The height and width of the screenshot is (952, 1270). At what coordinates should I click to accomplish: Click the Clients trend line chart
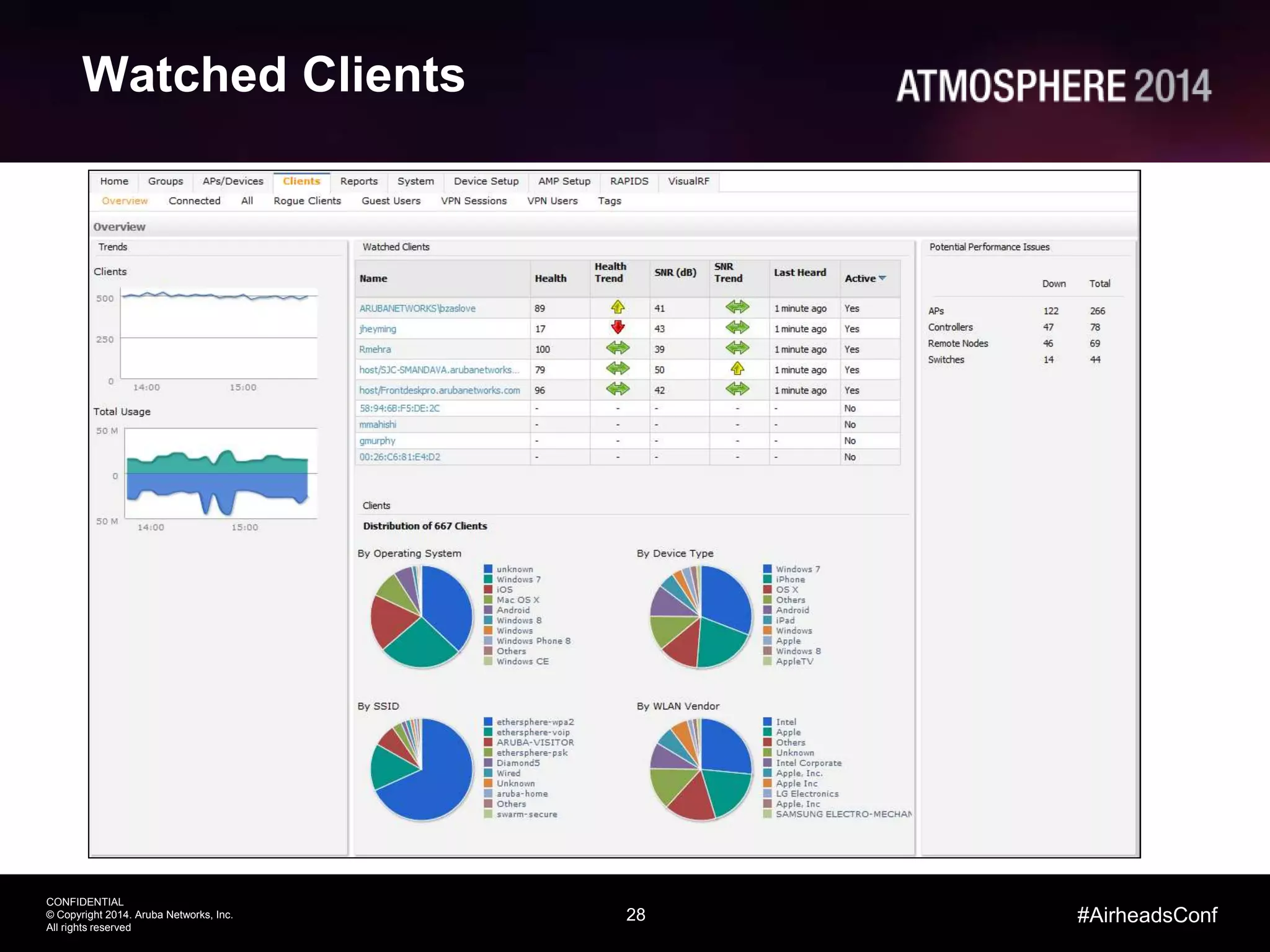click(219, 333)
